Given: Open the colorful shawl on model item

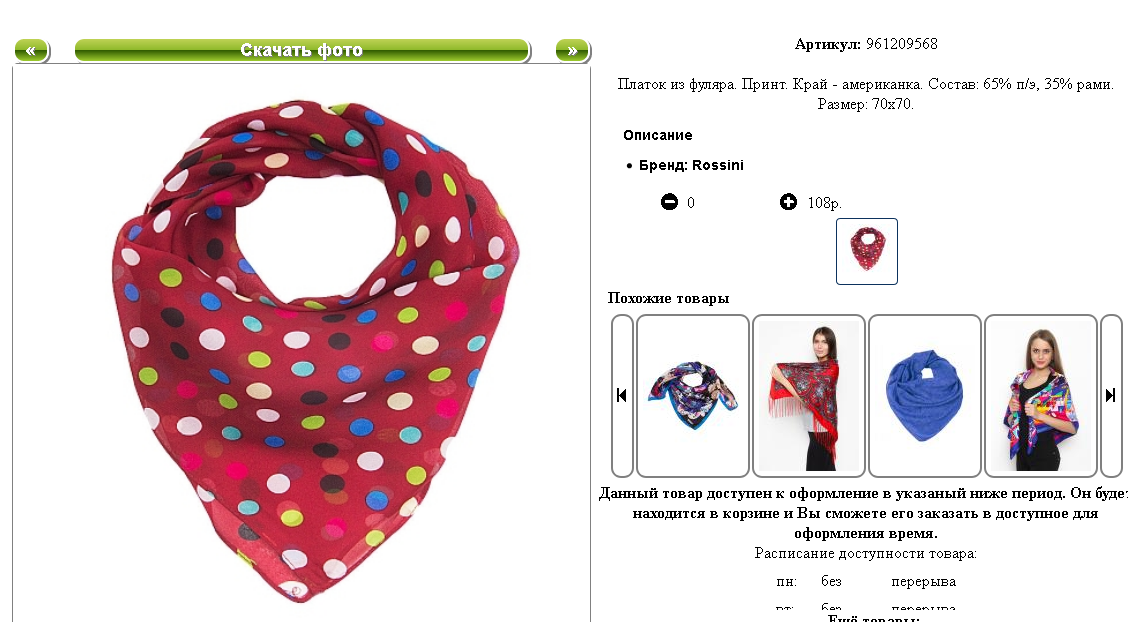Looking at the screenshot, I should pos(1041,395).
